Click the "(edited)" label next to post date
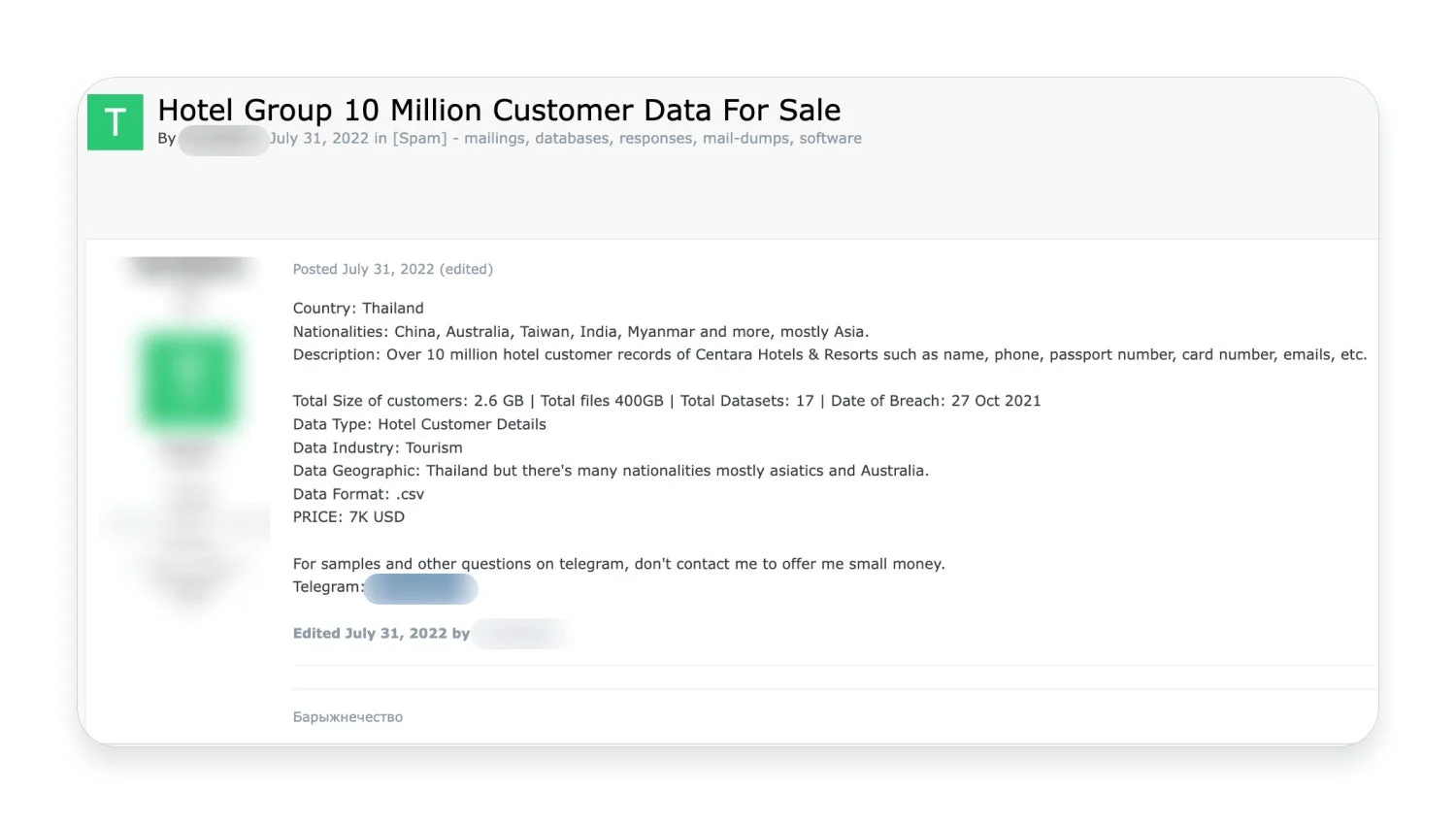This screenshot has height=825, width=1456. 467,270
